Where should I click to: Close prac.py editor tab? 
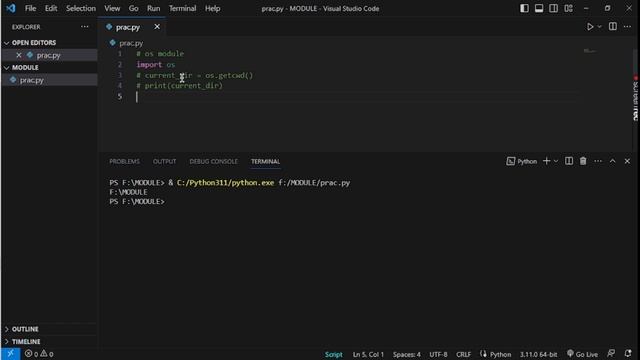pos(157,27)
